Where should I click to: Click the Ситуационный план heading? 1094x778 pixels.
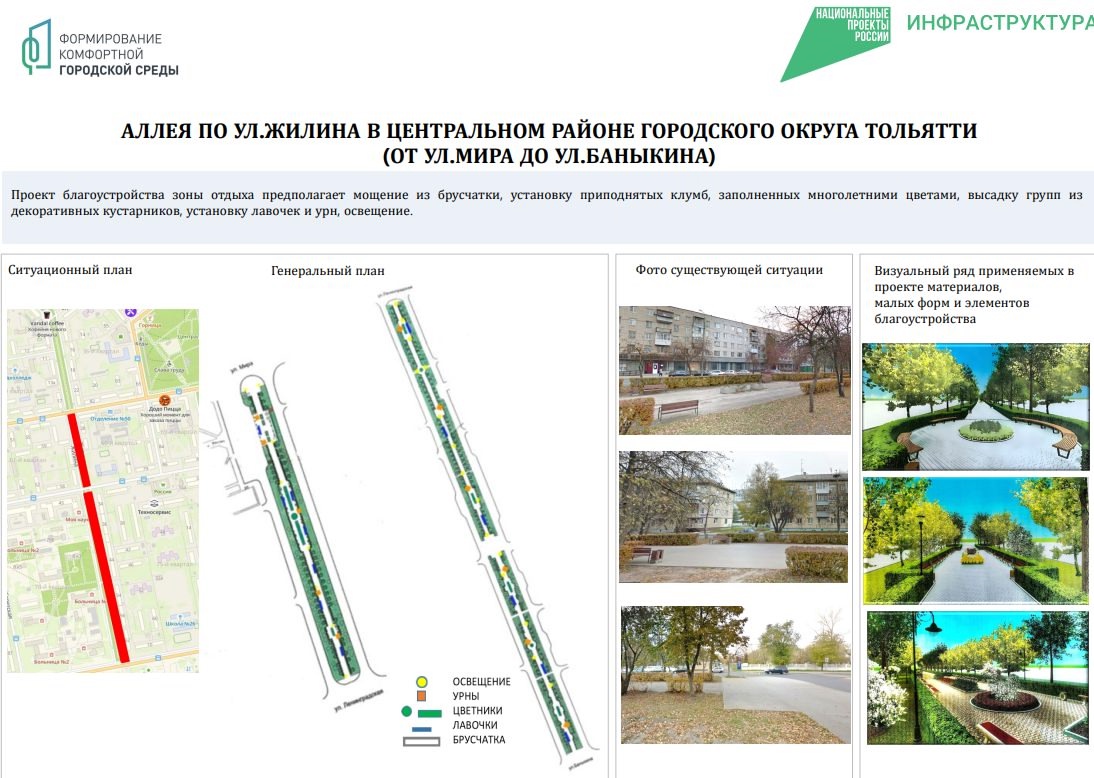point(70,269)
